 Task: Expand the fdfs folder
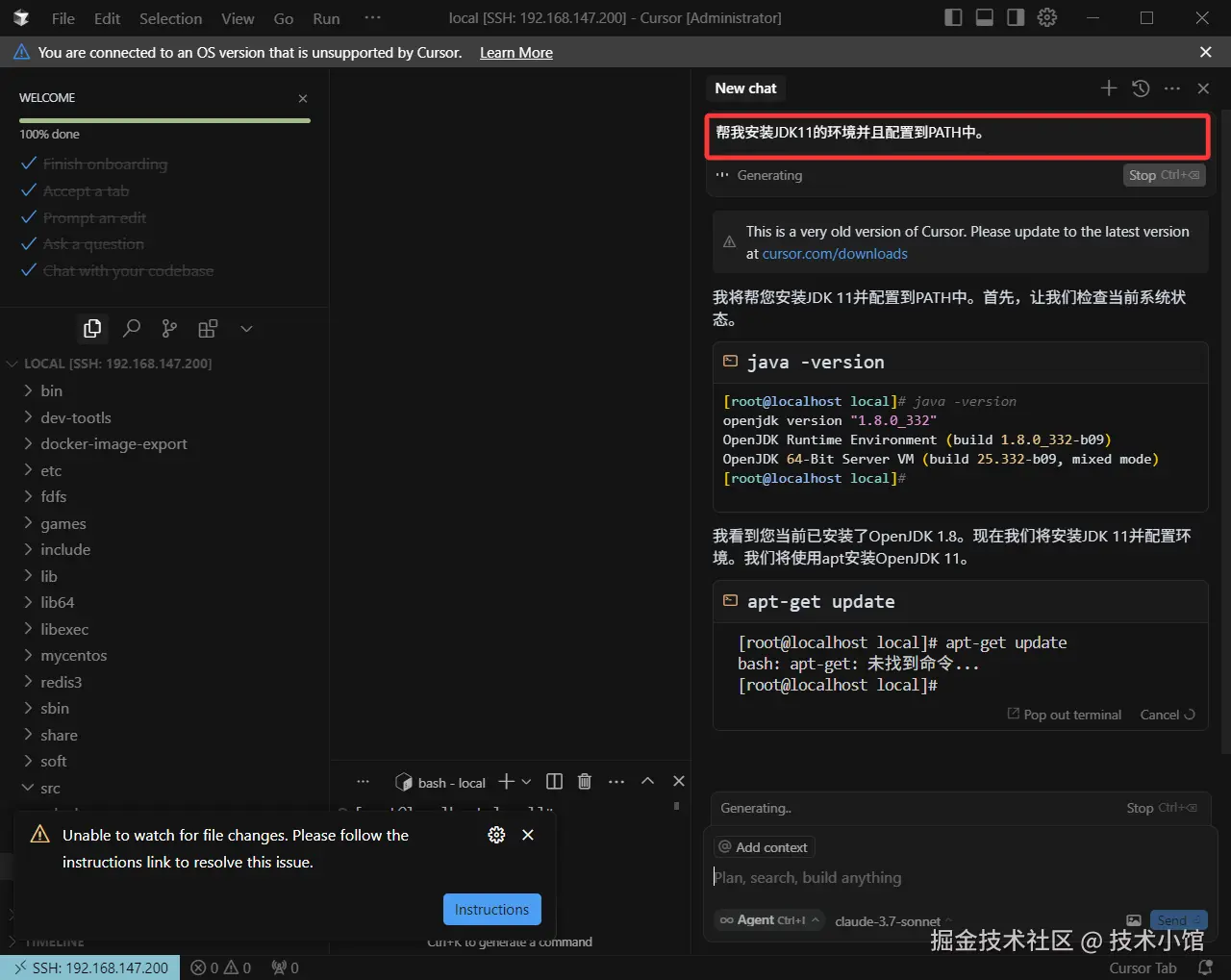[x=164, y=496]
